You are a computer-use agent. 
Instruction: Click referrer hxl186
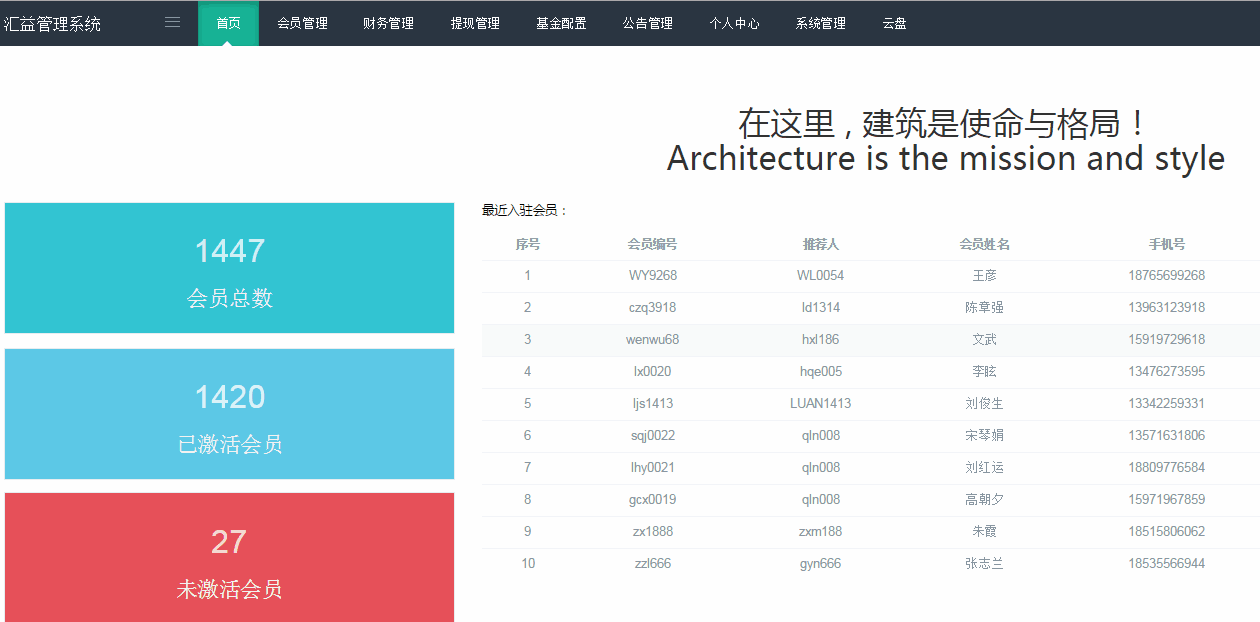pyautogui.click(x=821, y=340)
